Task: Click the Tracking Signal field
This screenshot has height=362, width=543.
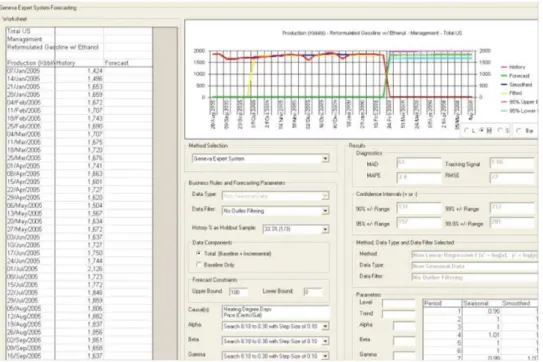Action: (513, 163)
